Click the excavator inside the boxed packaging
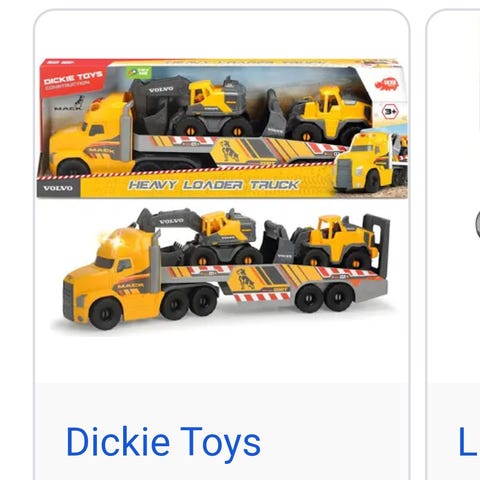480x480 pixels. pos(191,106)
